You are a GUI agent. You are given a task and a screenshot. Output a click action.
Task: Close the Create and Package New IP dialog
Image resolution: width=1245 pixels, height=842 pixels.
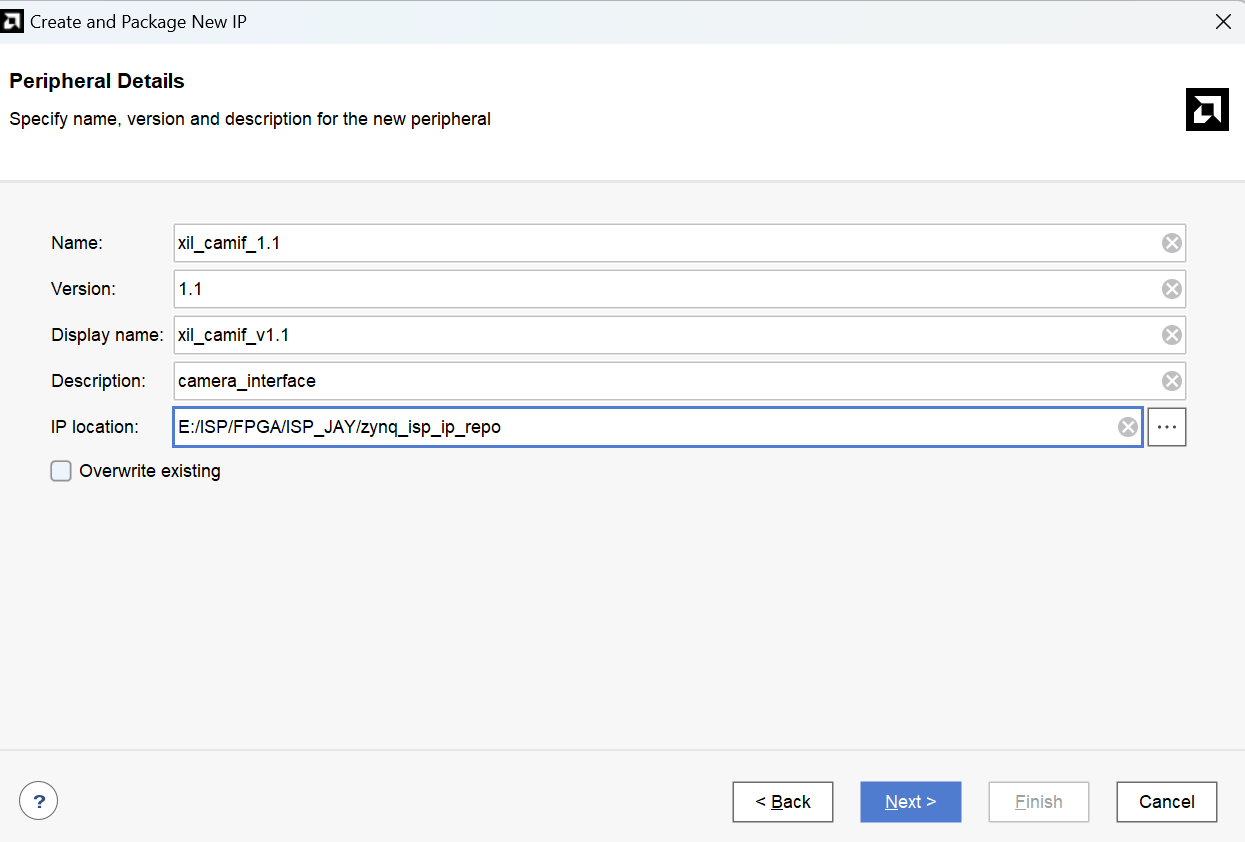[1222, 21]
